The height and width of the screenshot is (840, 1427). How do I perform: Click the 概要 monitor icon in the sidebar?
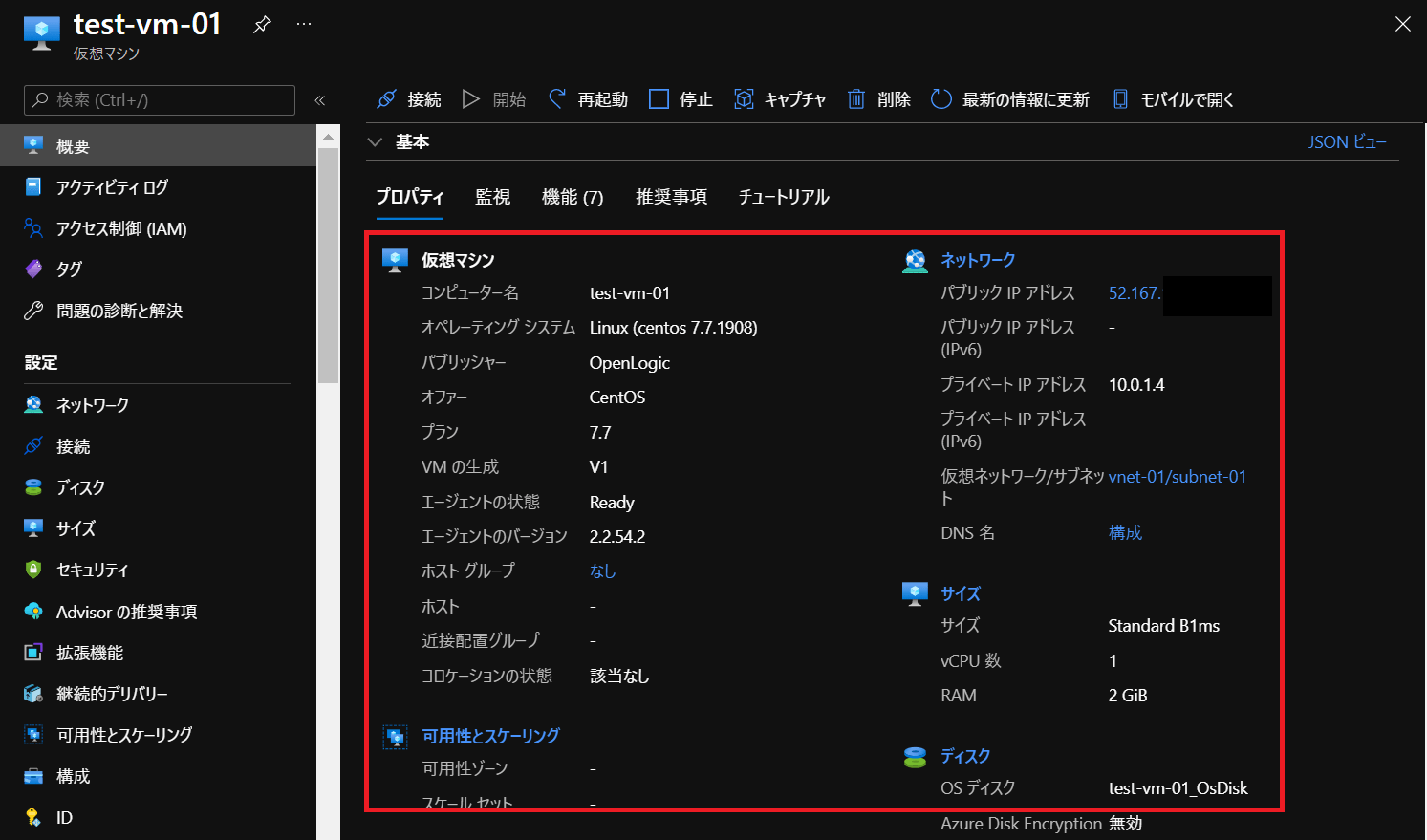pyautogui.click(x=33, y=145)
